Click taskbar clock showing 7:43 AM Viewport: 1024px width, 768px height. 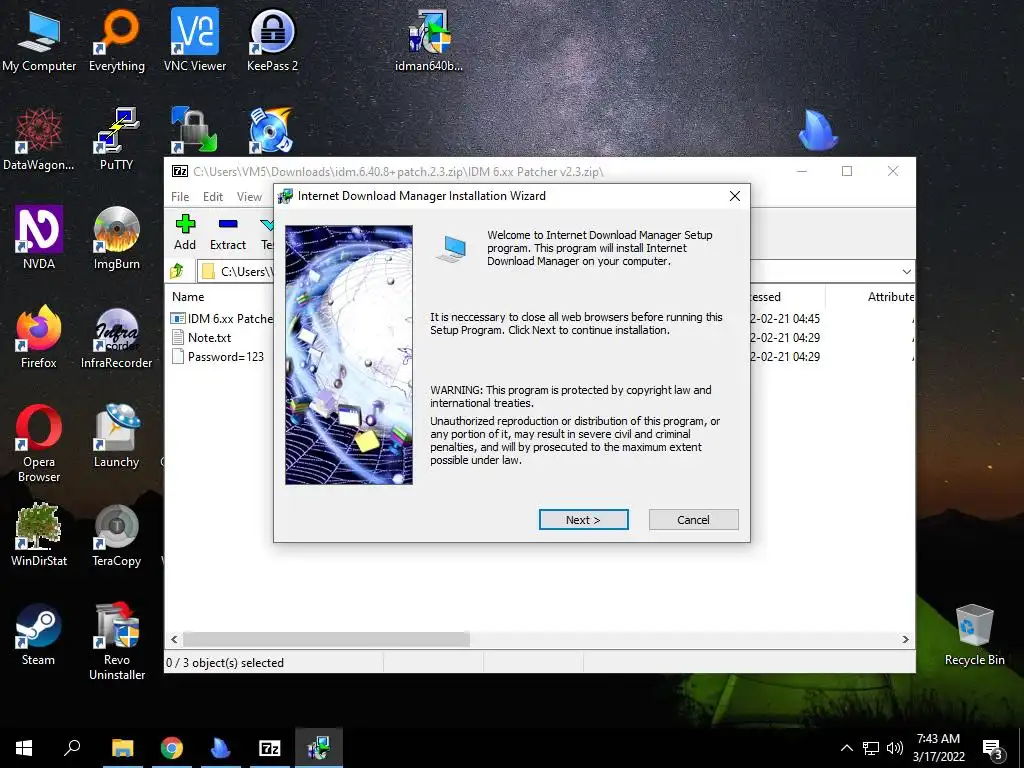(938, 748)
